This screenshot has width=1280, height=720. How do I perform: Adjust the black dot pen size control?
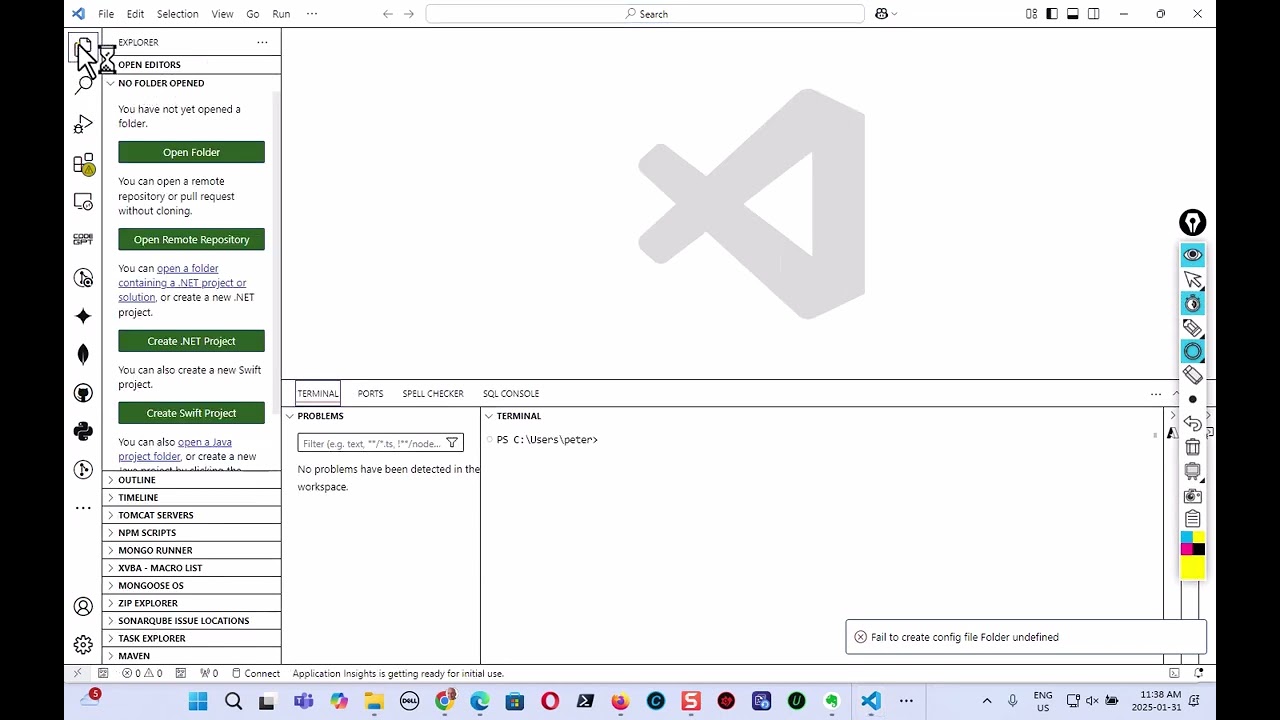[x=1192, y=399]
